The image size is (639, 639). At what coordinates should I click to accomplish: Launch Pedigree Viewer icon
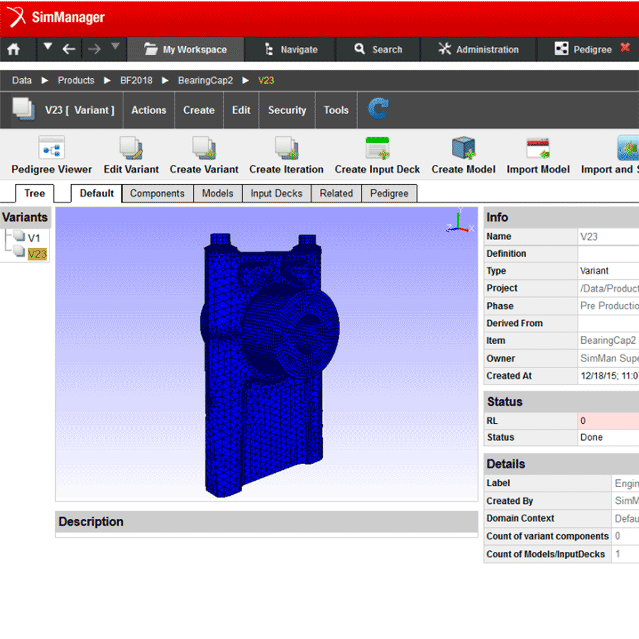pos(51,148)
